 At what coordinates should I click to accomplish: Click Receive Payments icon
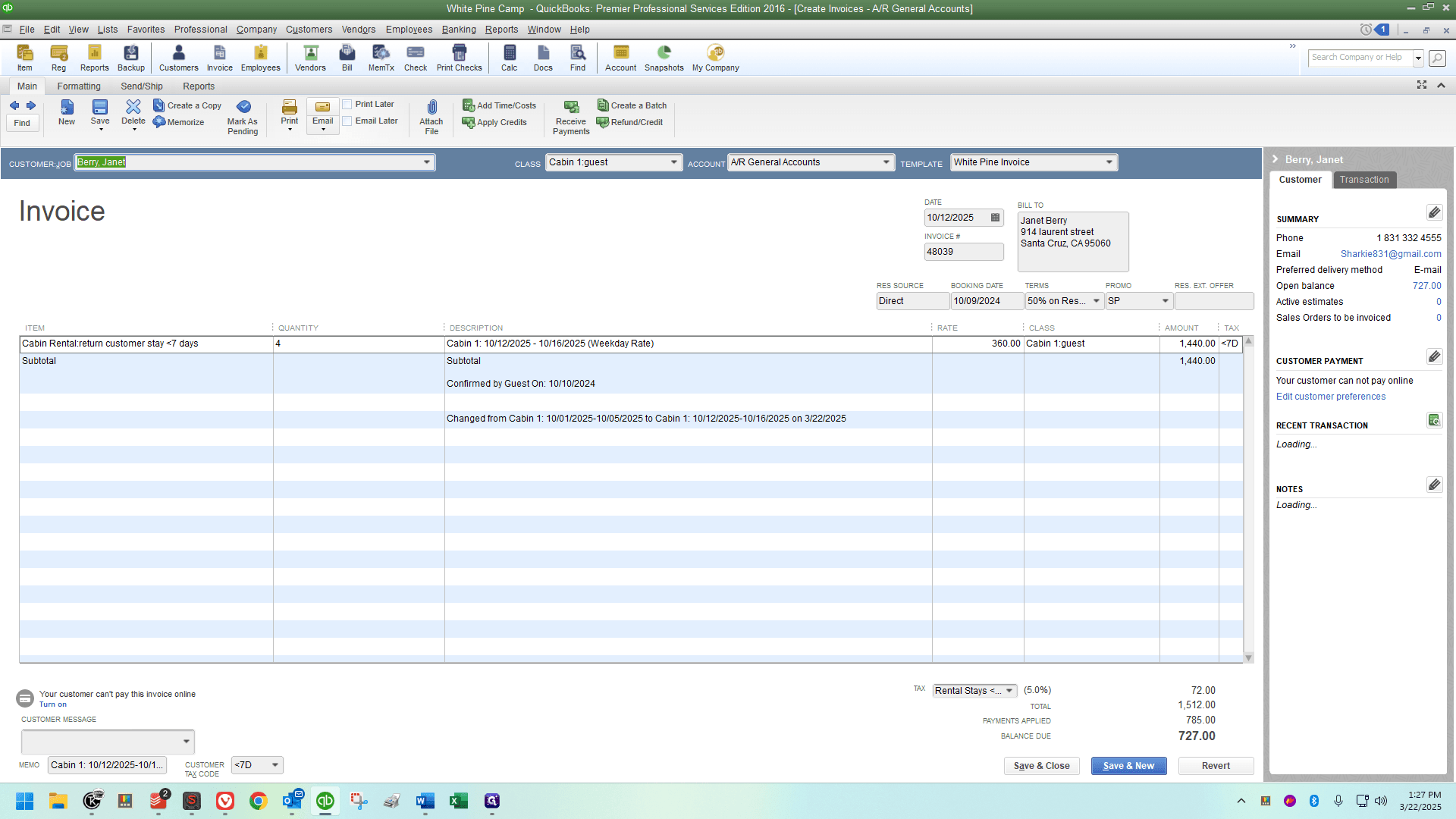click(x=571, y=117)
